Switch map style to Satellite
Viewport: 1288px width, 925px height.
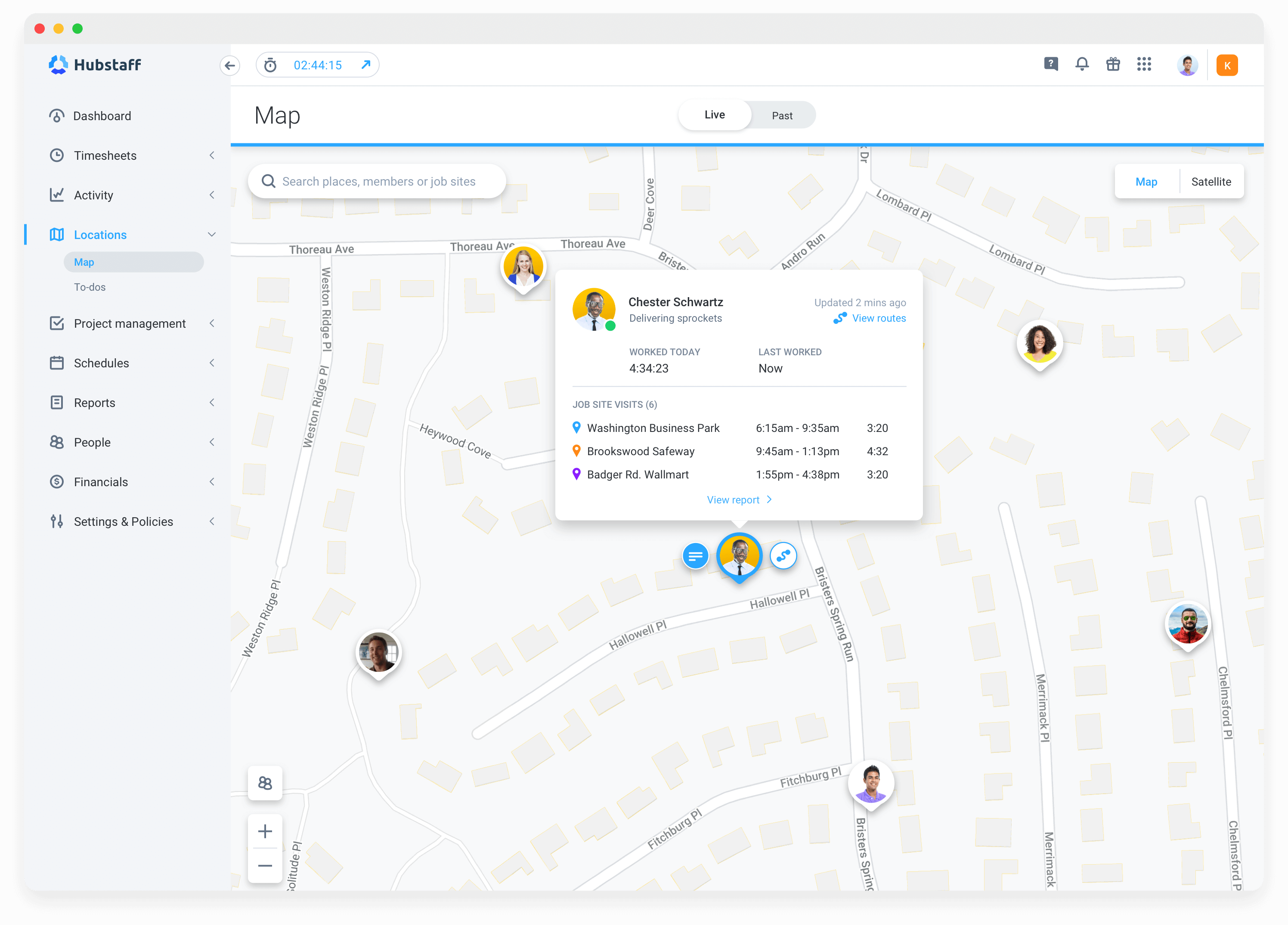pos(1211,181)
